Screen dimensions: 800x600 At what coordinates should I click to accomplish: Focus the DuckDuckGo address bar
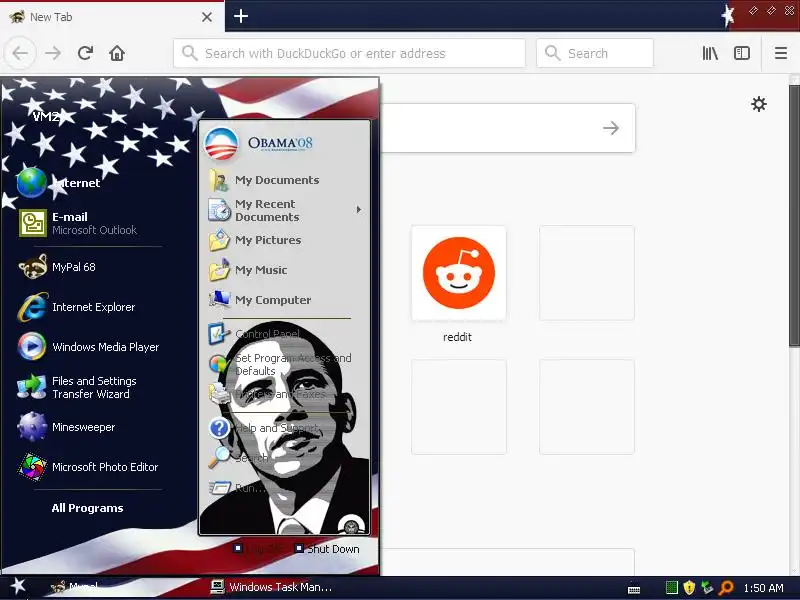tap(349, 53)
